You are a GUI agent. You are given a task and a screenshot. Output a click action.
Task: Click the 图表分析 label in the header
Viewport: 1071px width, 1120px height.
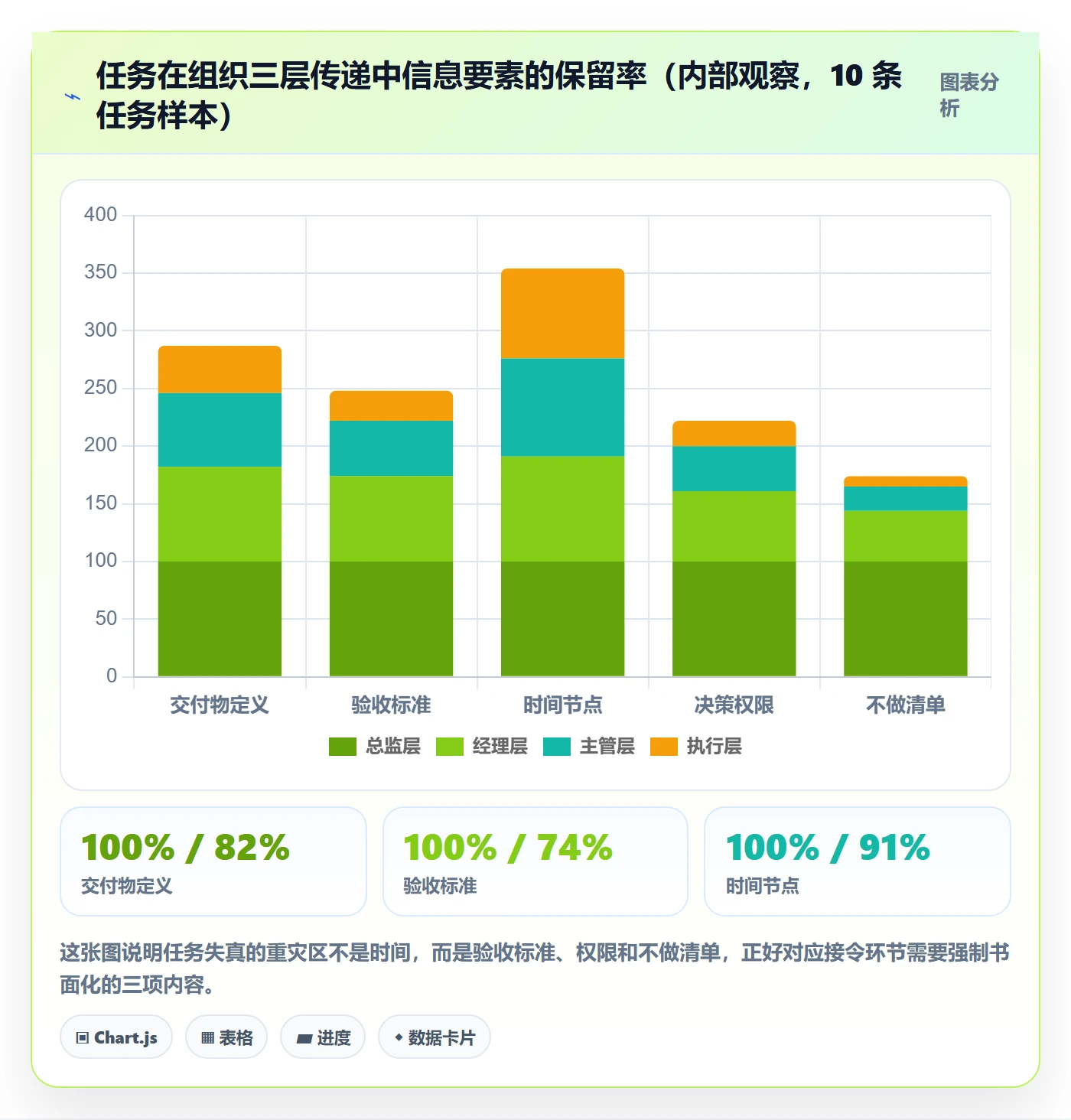tap(969, 95)
